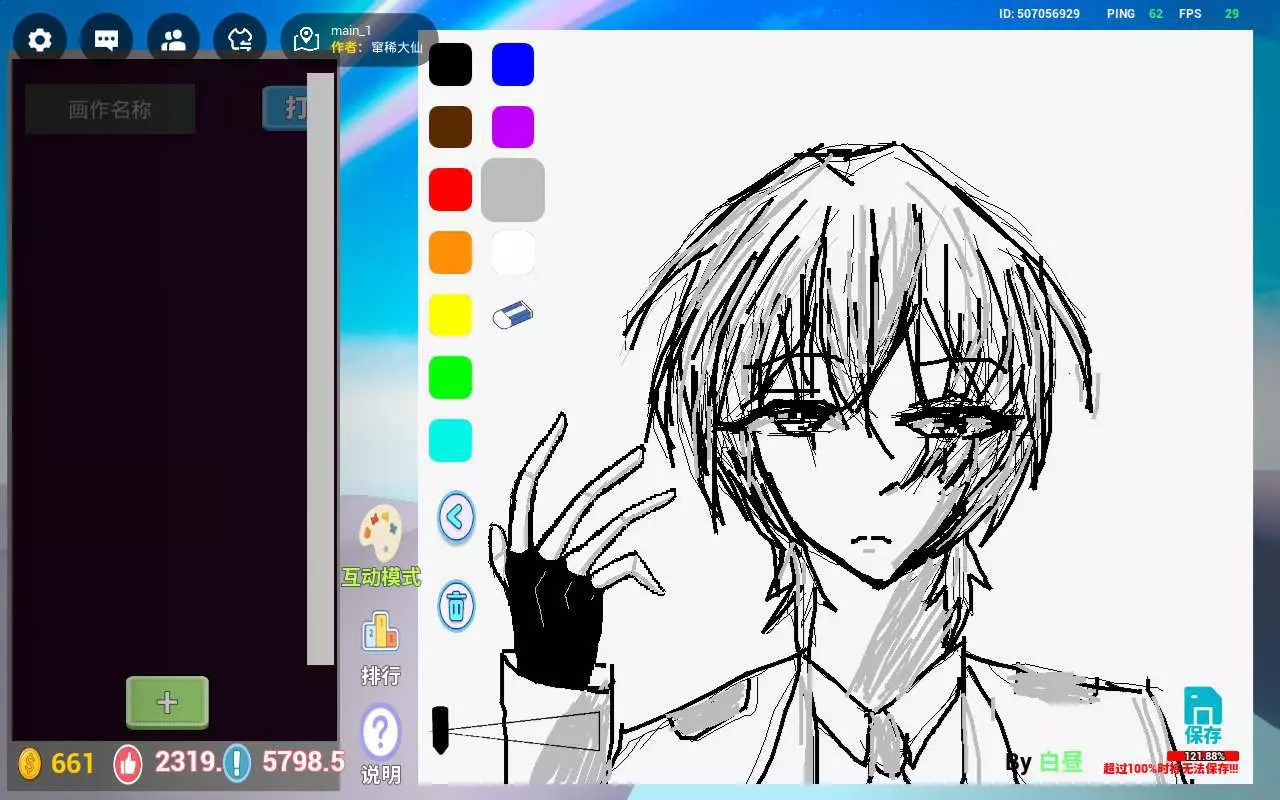Click the outfit change icon

[x=240, y=40]
